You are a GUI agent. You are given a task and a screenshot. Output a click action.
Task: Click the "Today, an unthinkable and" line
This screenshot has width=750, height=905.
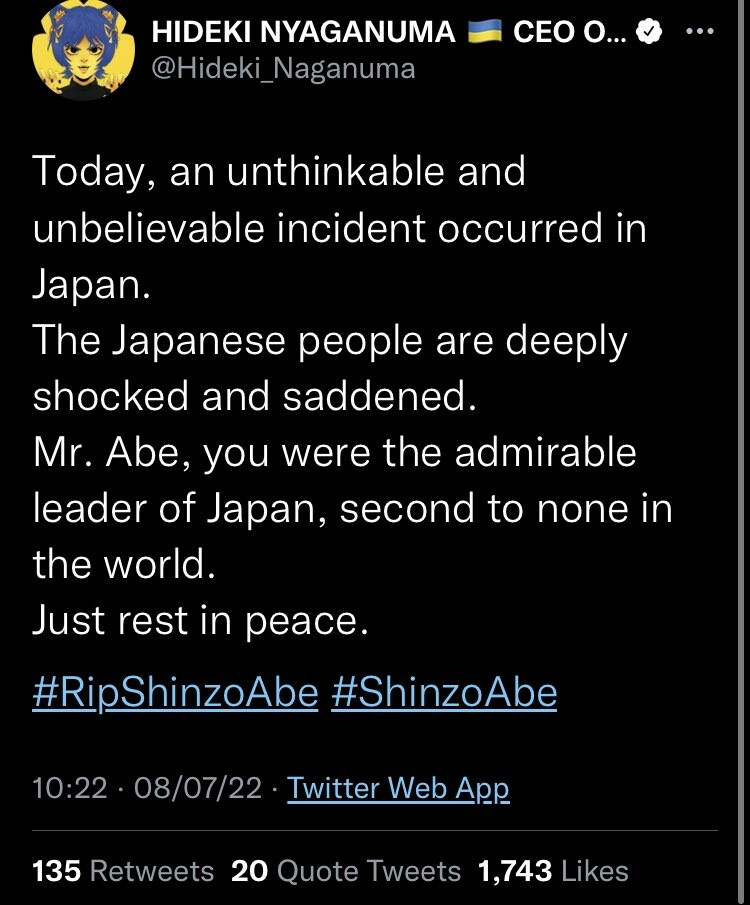coord(279,172)
